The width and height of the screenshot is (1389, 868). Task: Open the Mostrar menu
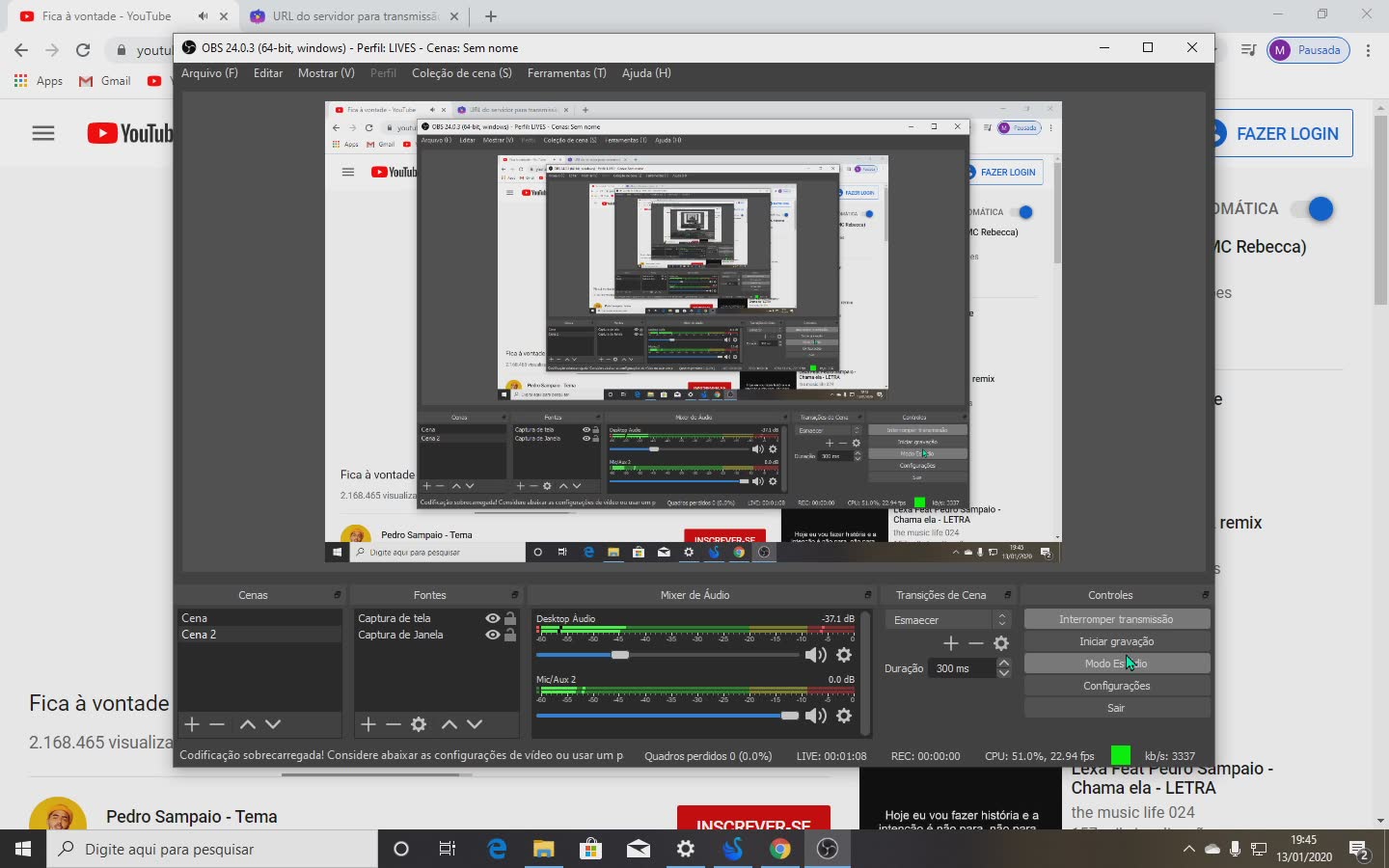326,73
